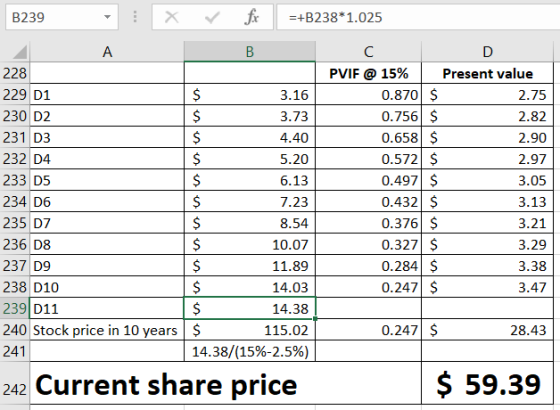This screenshot has width=560, height=410.
Task: Click the cell showing 14.38/(15%-2.5%)
Action: [250, 351]
